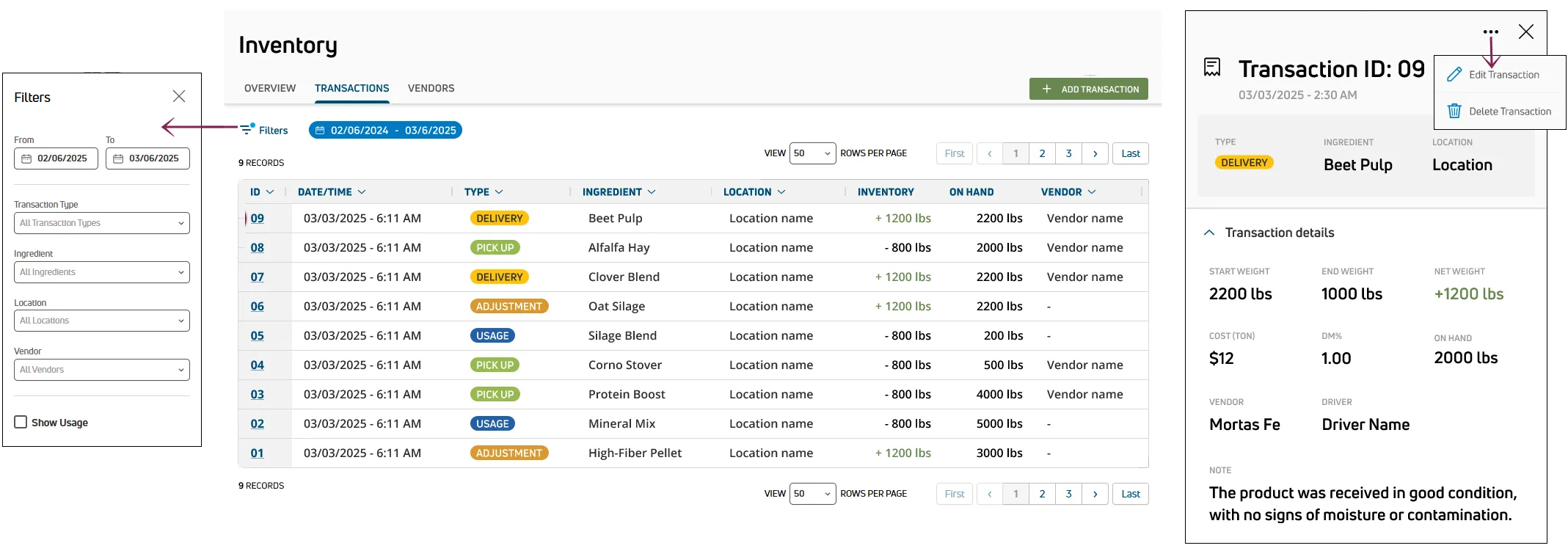
Task: Select the TRANSACTIONS tab
Action: 352,88
